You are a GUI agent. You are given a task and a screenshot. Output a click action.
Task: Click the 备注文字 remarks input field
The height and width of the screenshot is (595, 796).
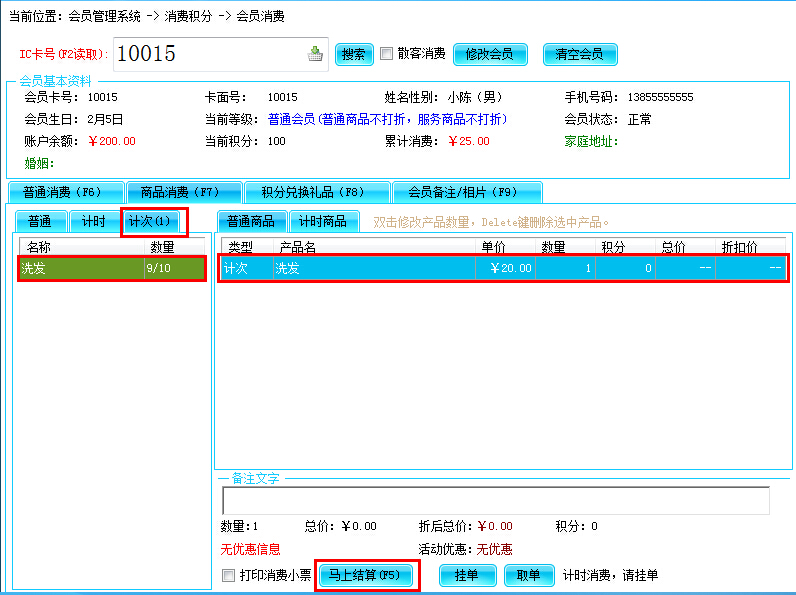pyautogui.click(x=495, y=500)
